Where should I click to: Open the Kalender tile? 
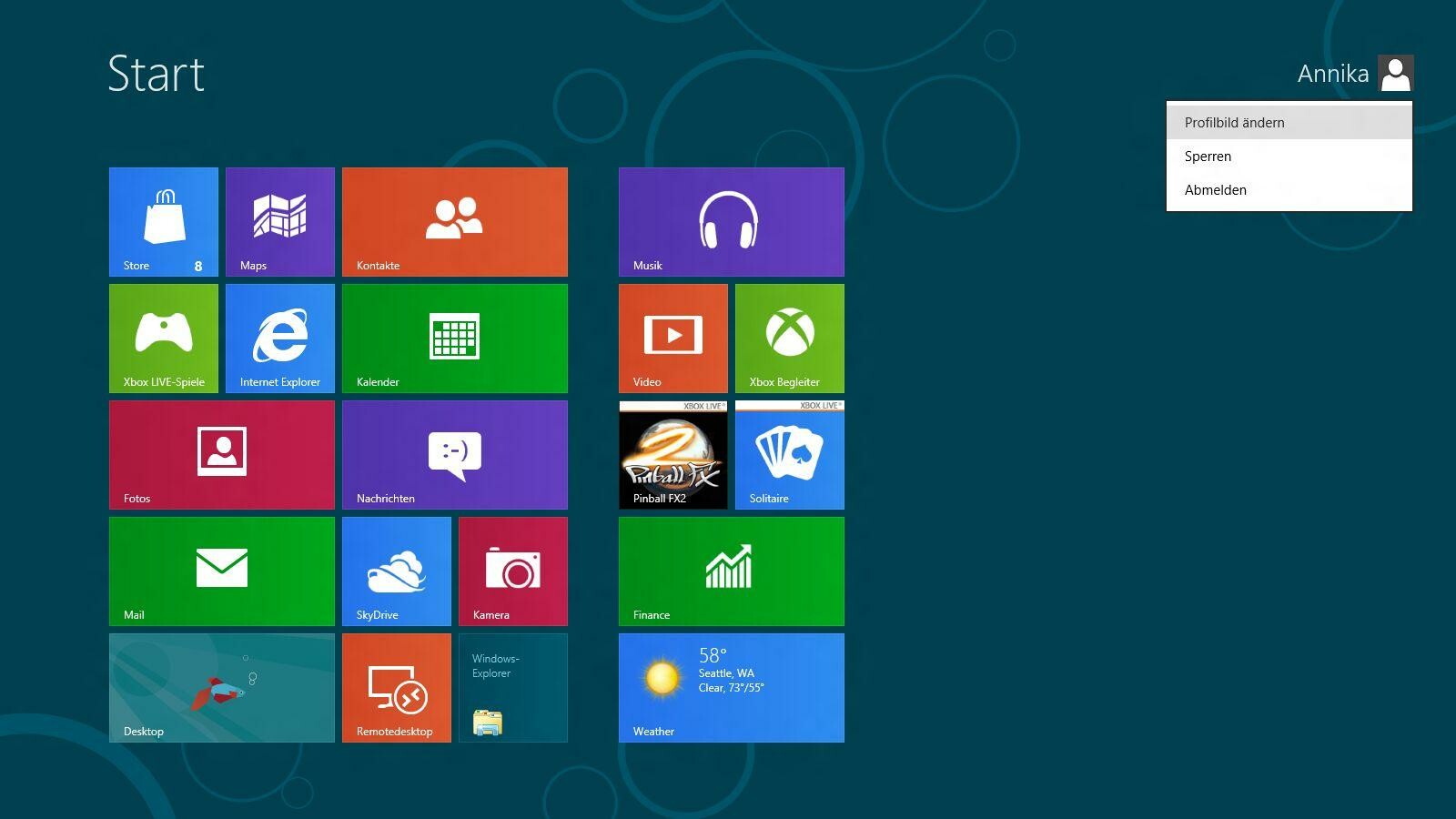pos(455,338)
